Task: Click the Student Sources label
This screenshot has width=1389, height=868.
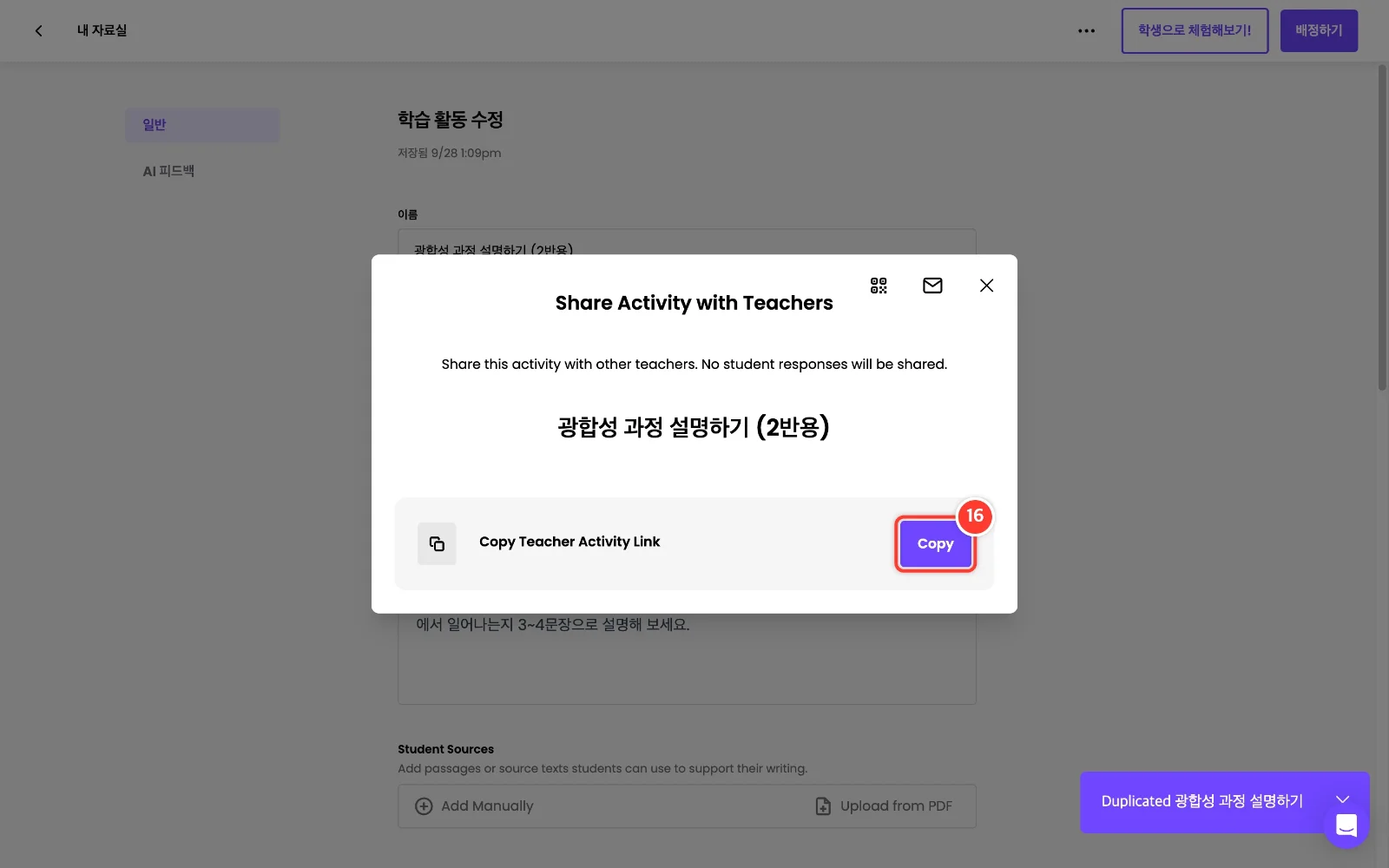Action: click(x=445, y=749)
